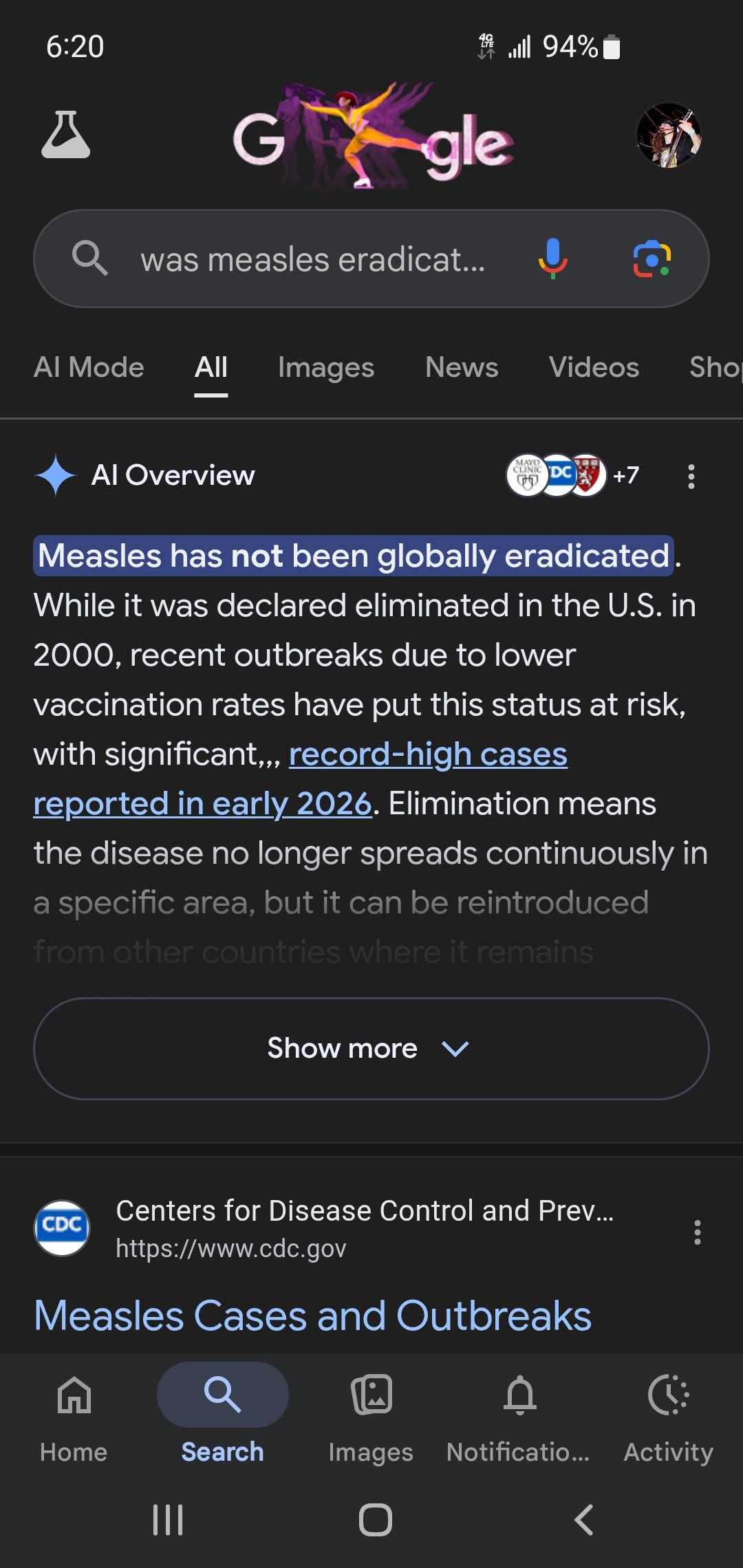Open AI Overview three-dot options
Image resolution: width=743 pixels, height=1568 pixels.
click(x=691, y=476)
